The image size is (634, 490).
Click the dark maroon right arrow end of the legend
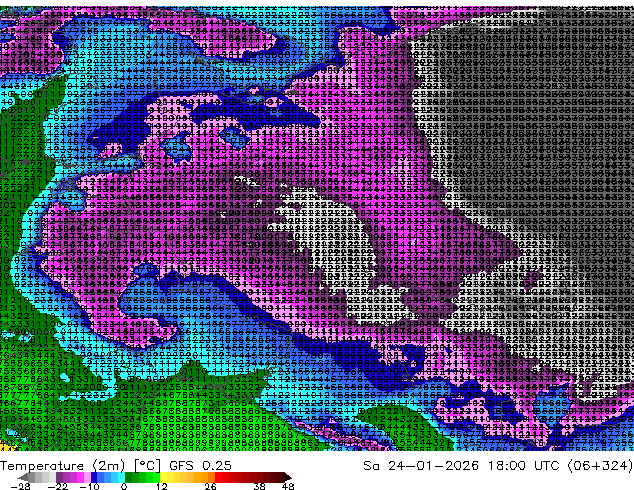pyautogui.click(x=288, y=477)
